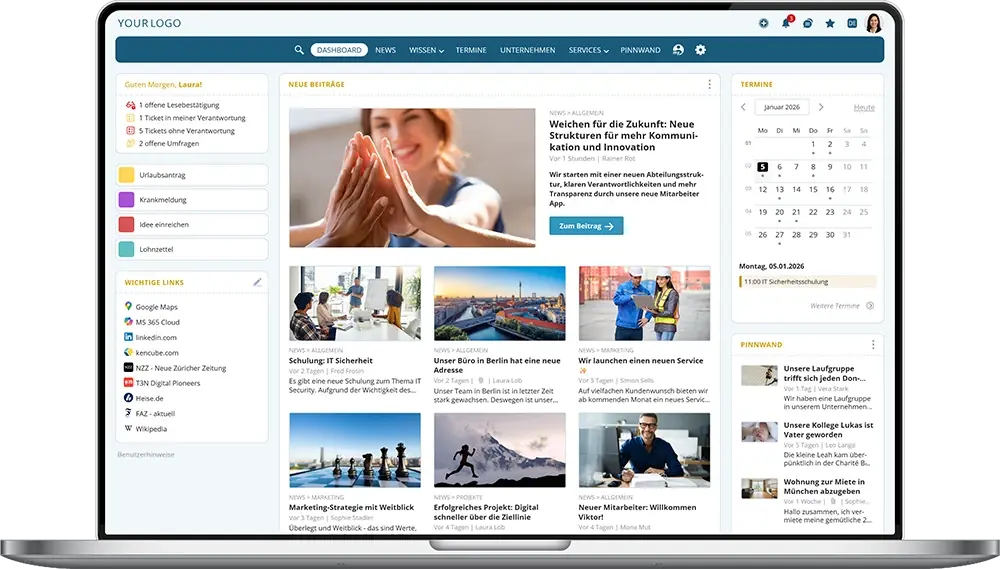Open the Neue Beiträge three-dot menu

pyautogui.click(x=709, y=84)
